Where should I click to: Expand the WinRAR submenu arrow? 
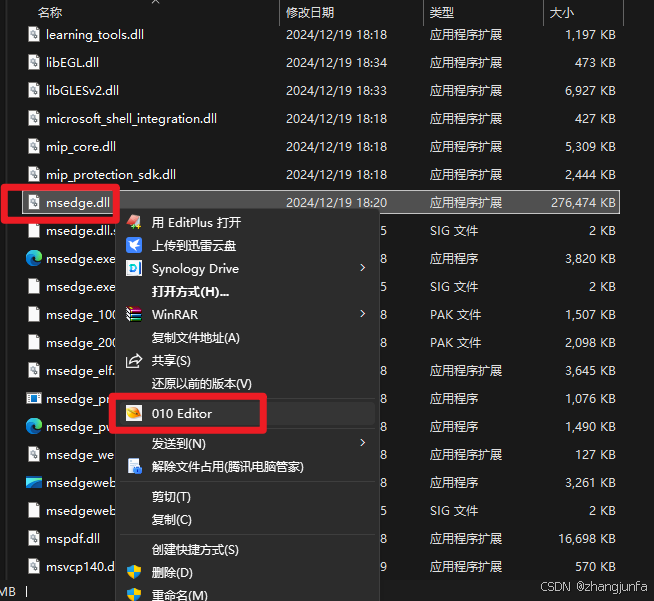[x=362, y=314]
